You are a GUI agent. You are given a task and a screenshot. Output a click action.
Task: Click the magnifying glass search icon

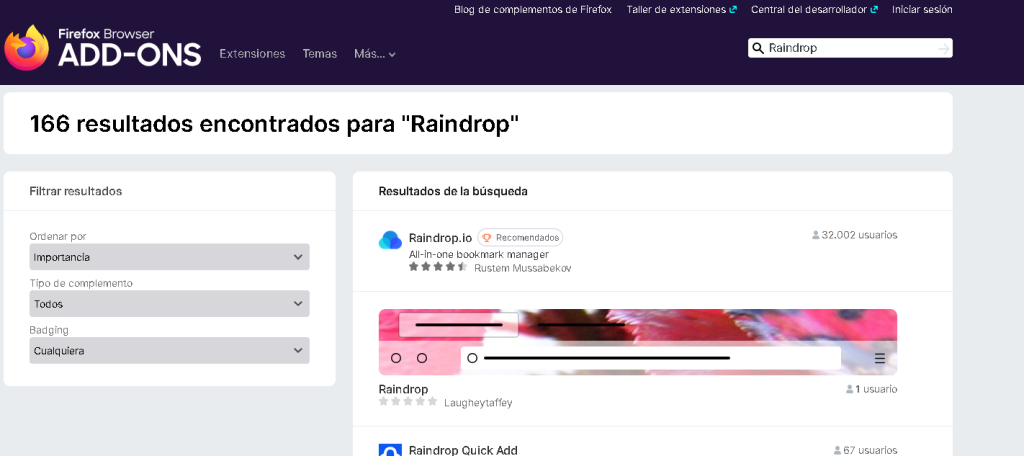[759, 48]
